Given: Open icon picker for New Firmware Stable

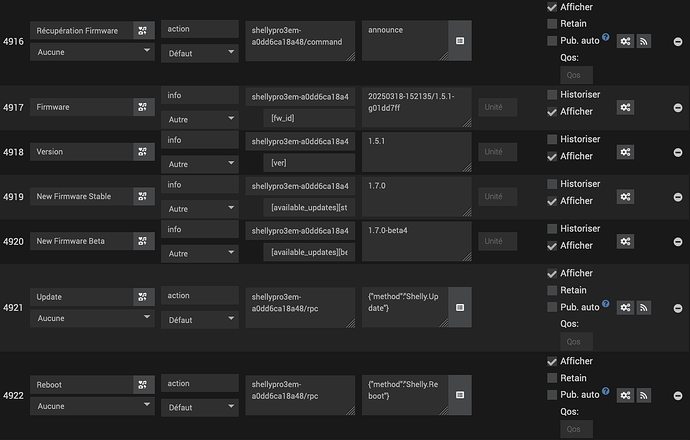Looking at the screenshot, I should coord(143,196).
